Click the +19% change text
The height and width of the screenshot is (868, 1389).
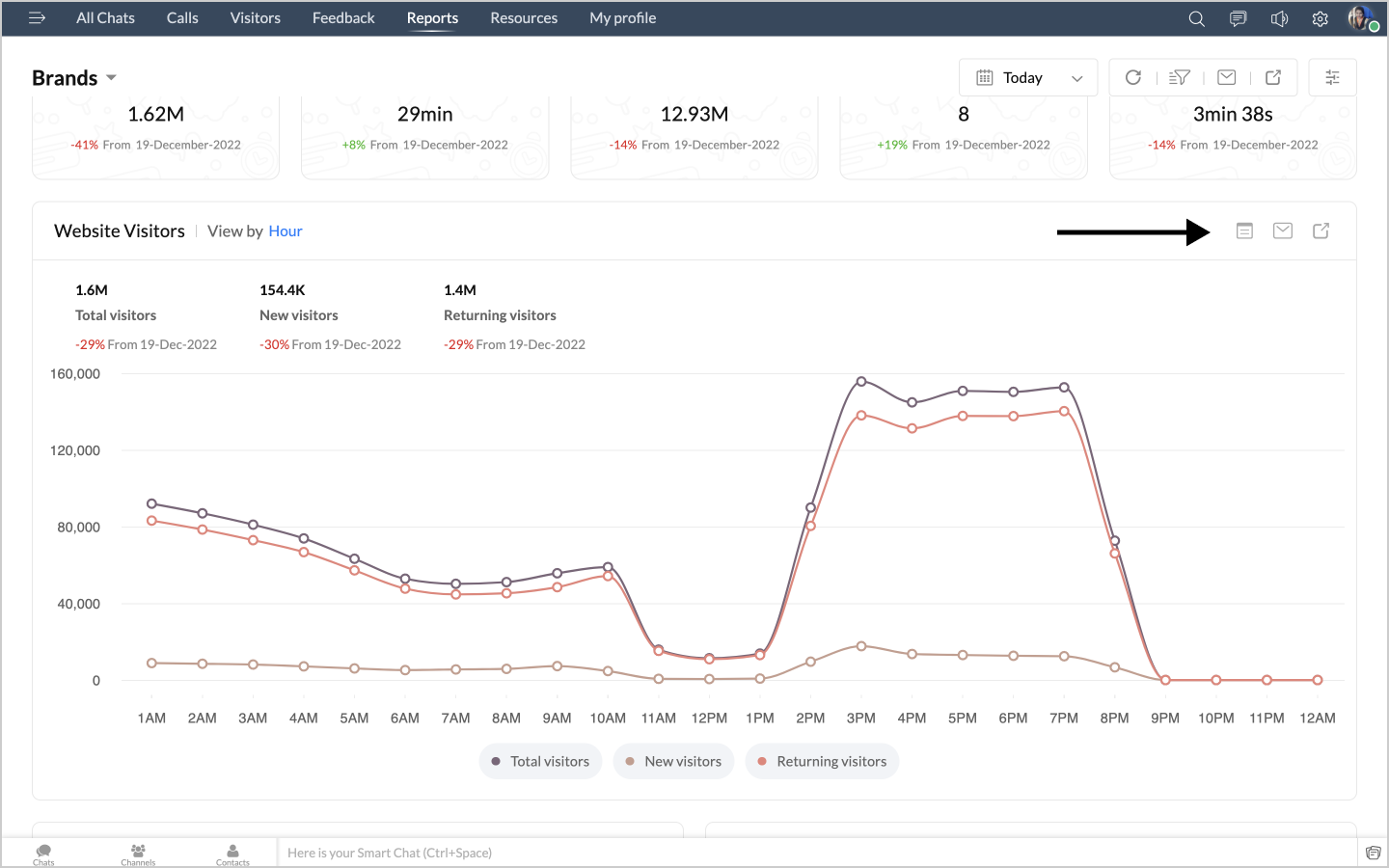point(892,146)
